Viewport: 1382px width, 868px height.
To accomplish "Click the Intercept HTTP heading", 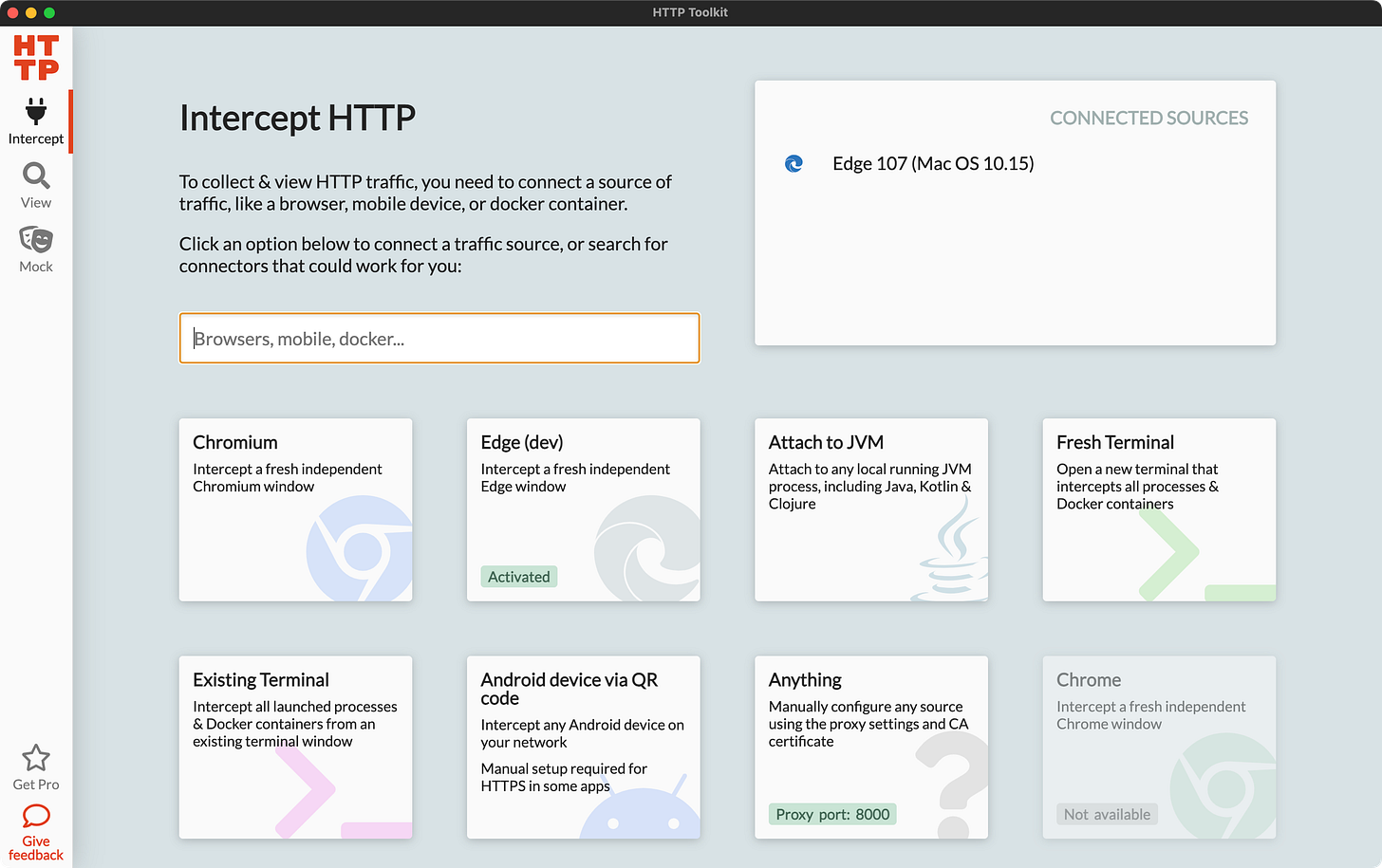I will (297, 118).
